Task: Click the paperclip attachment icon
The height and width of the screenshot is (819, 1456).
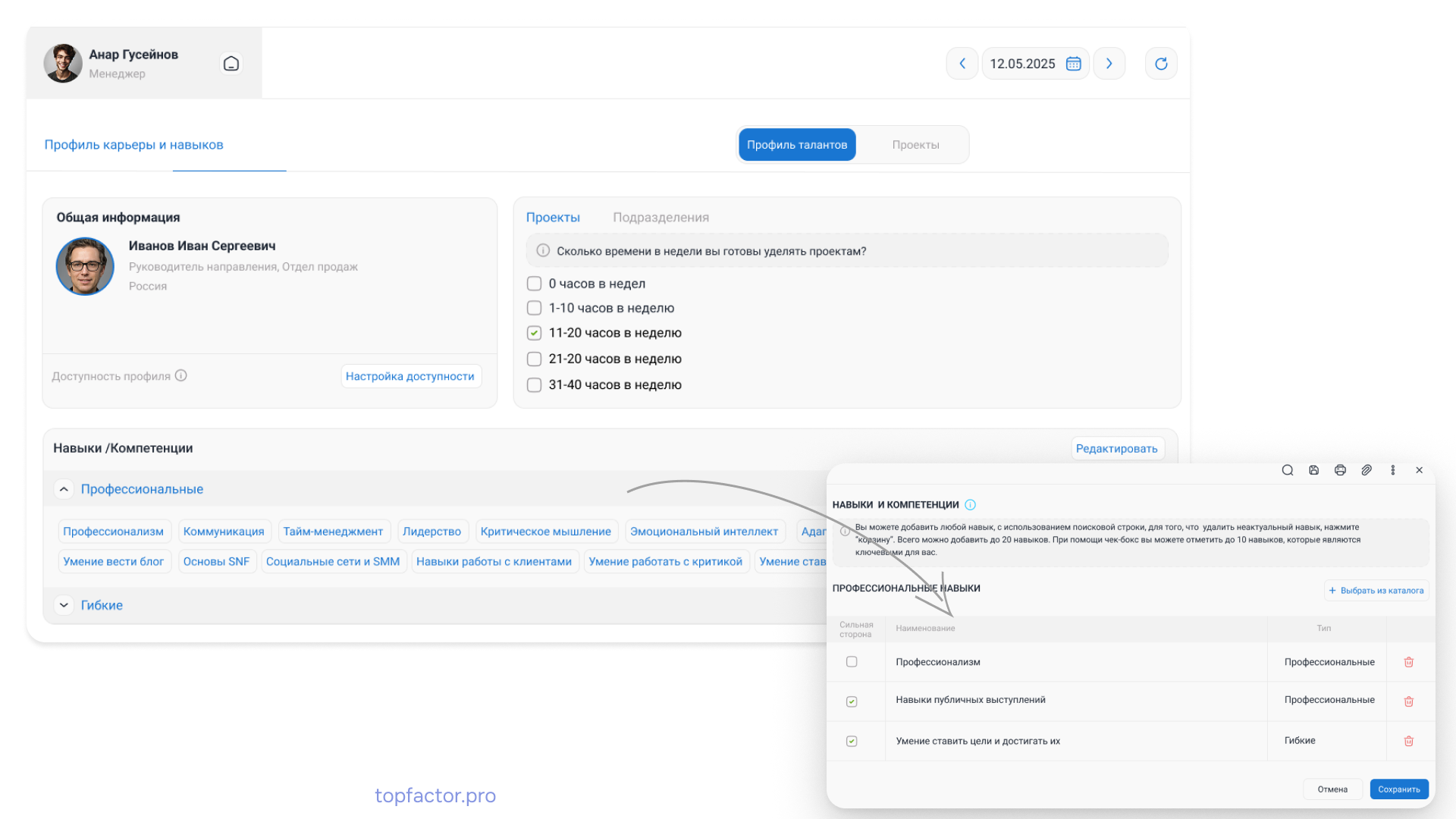Action: pyautogui.click(x=1367, y=470)
